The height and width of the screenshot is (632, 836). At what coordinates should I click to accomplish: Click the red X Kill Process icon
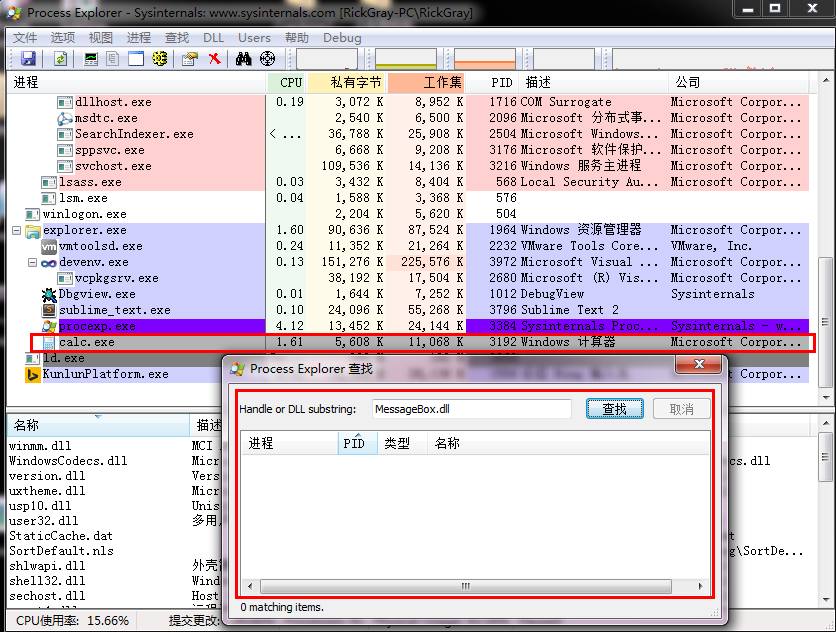tap(214, 59)
